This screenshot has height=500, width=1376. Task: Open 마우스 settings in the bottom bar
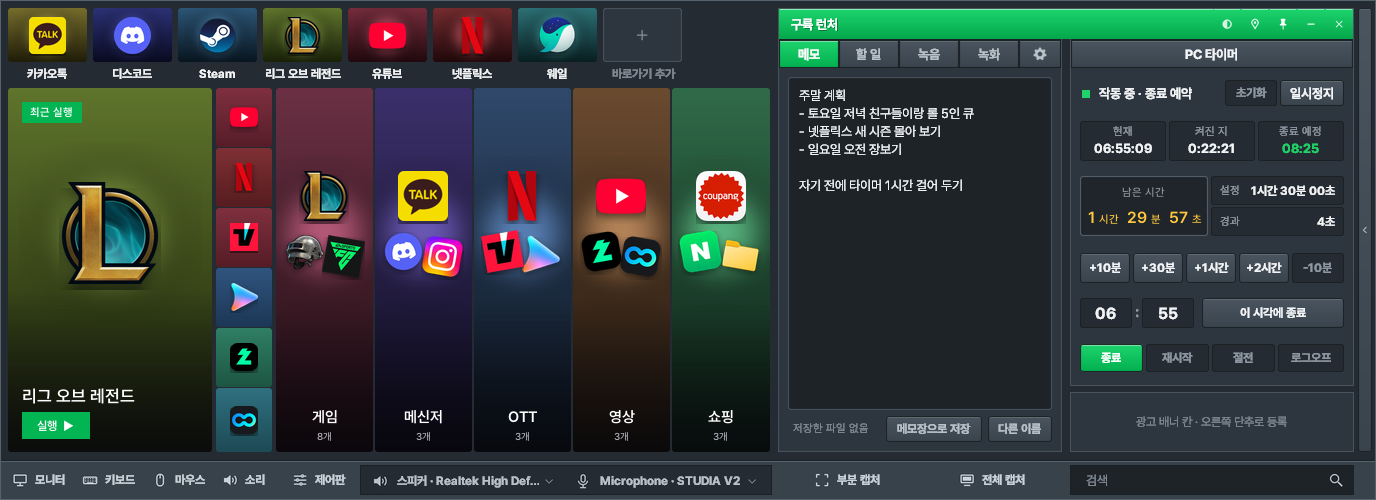point(180,481)
